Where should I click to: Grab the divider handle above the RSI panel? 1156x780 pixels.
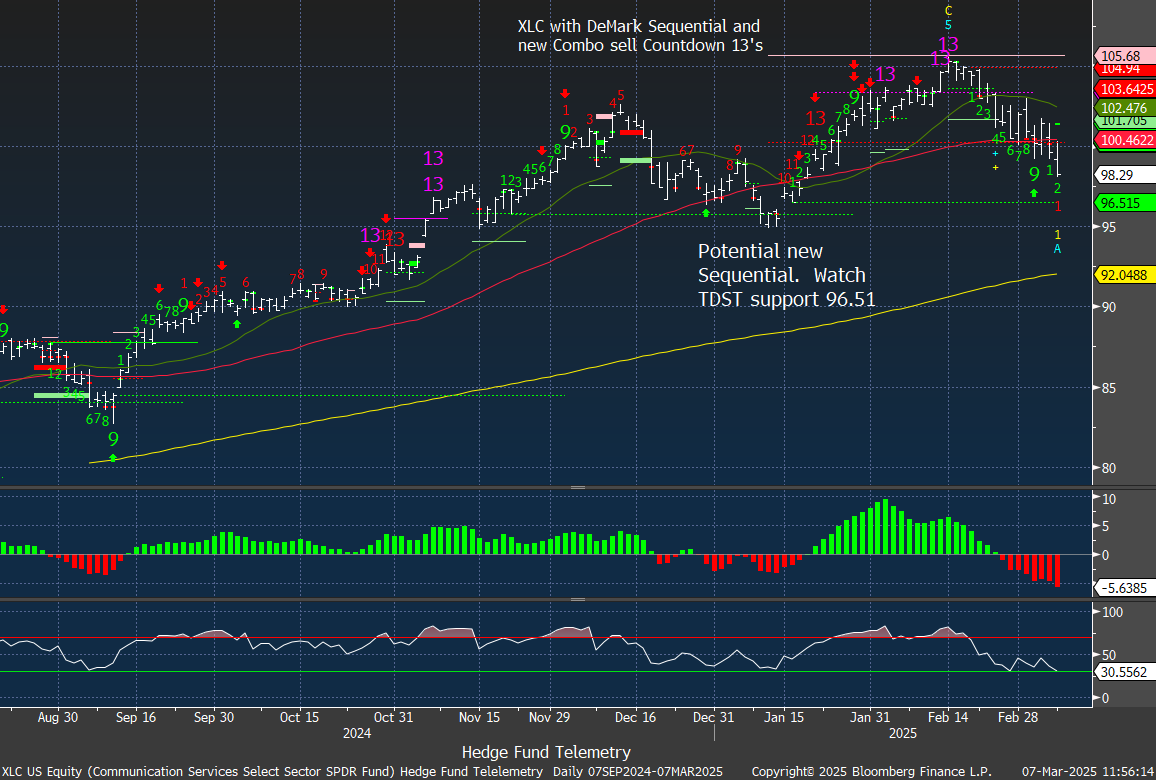(x=578, y=599)
